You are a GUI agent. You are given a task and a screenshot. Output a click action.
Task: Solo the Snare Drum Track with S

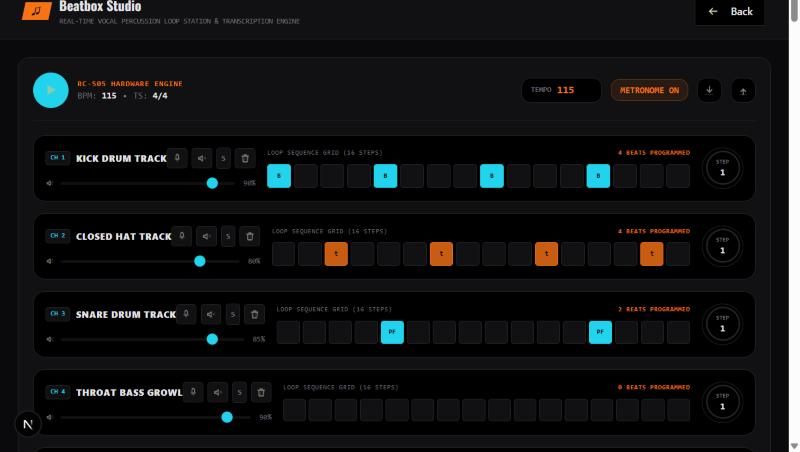(233, 314)
